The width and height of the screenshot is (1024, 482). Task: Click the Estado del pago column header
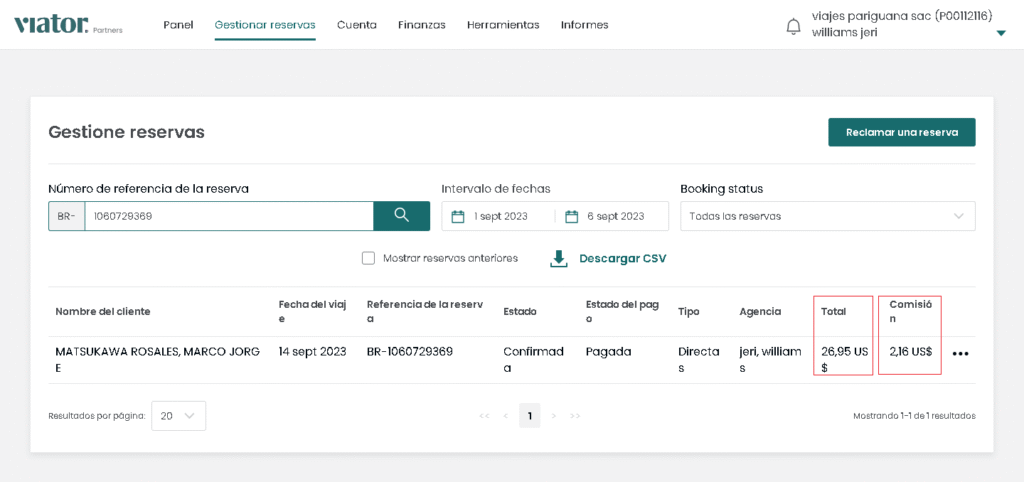click(622, 312)
